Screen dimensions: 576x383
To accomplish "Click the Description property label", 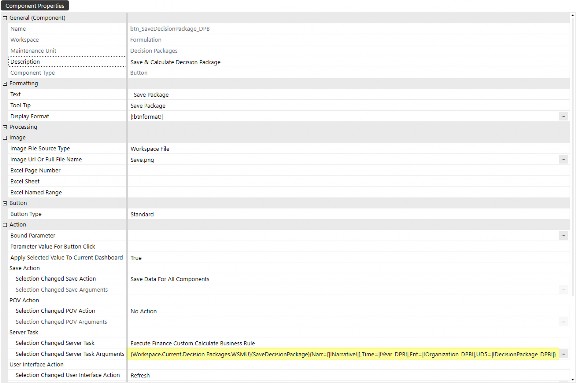I will click(x=25, y=62).
